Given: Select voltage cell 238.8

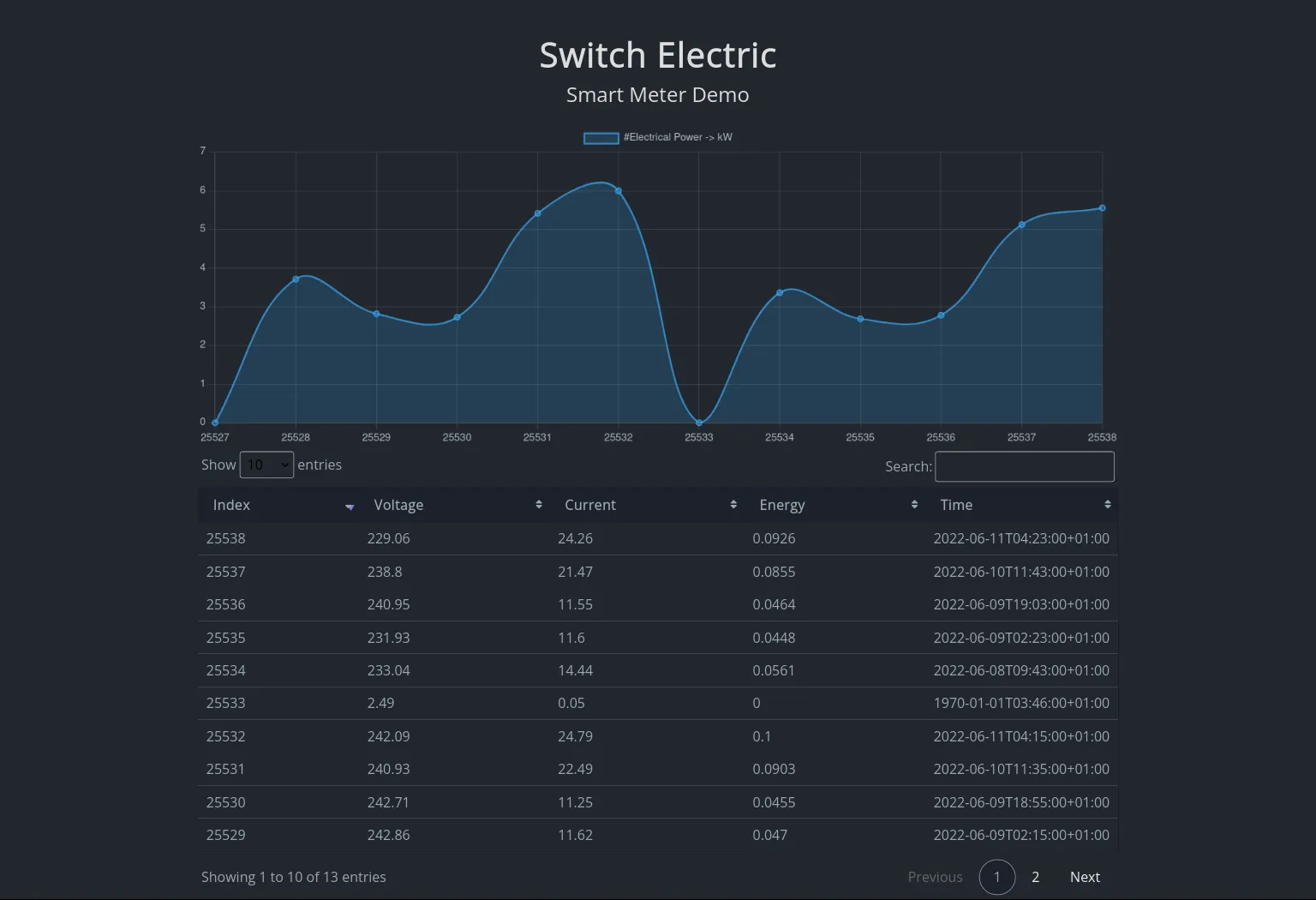Looking at the screenshot, I should [x=385, y=572].
